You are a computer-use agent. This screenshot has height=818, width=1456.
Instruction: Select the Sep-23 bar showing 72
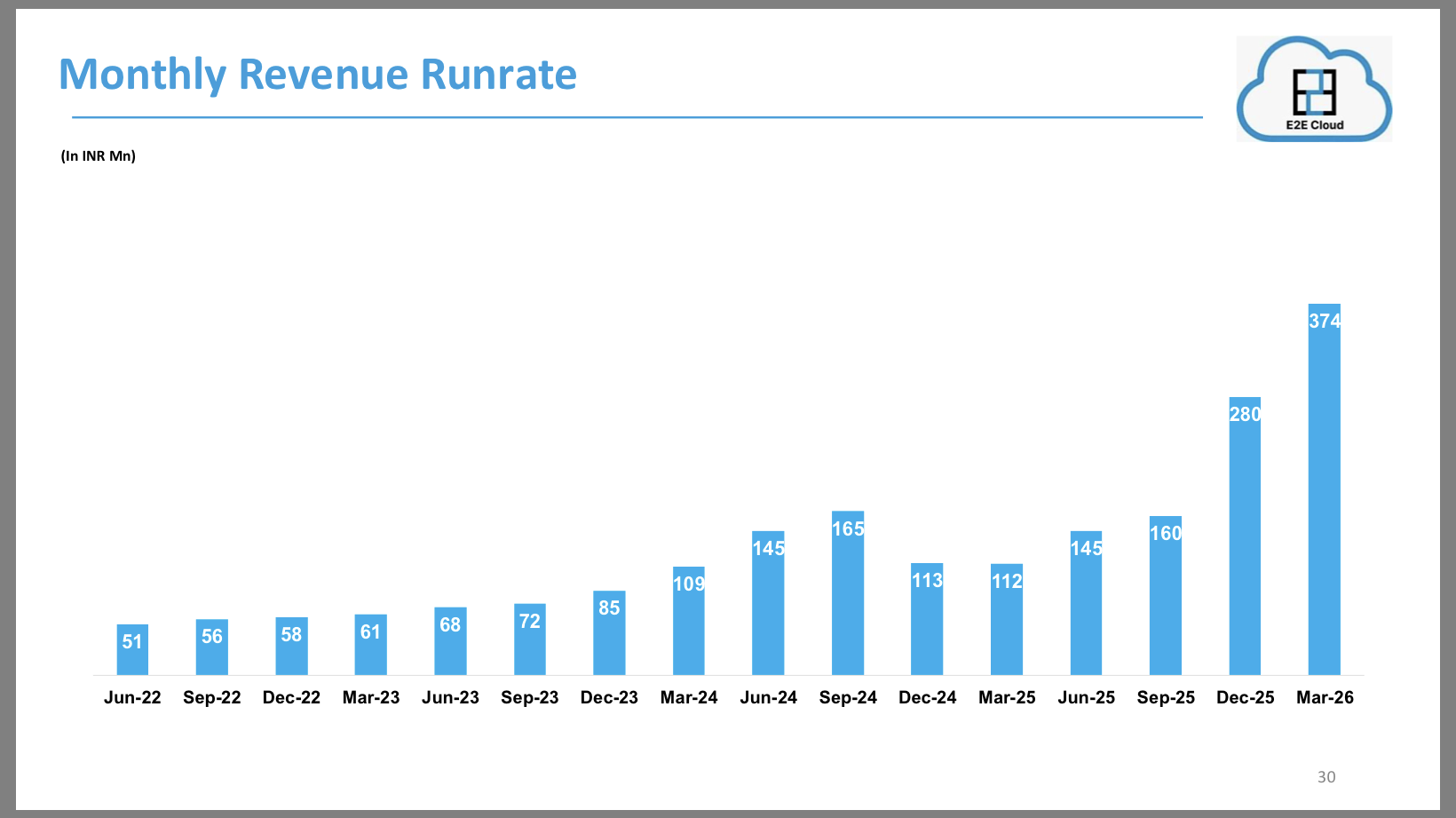(x=529, y=639)
